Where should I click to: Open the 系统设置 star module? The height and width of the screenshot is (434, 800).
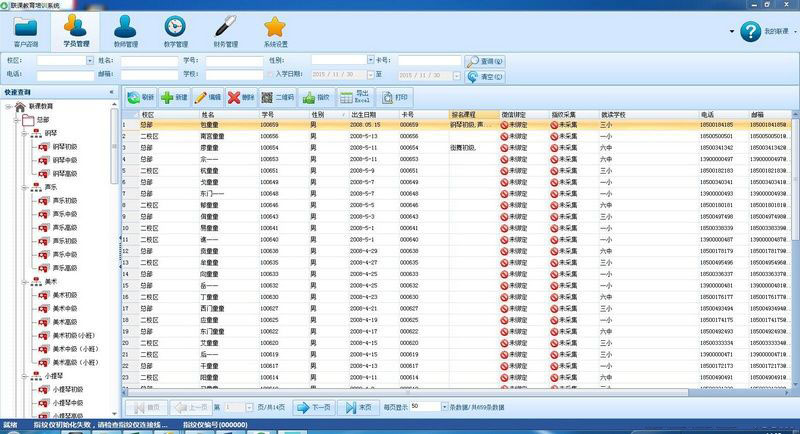pos(276,32)
